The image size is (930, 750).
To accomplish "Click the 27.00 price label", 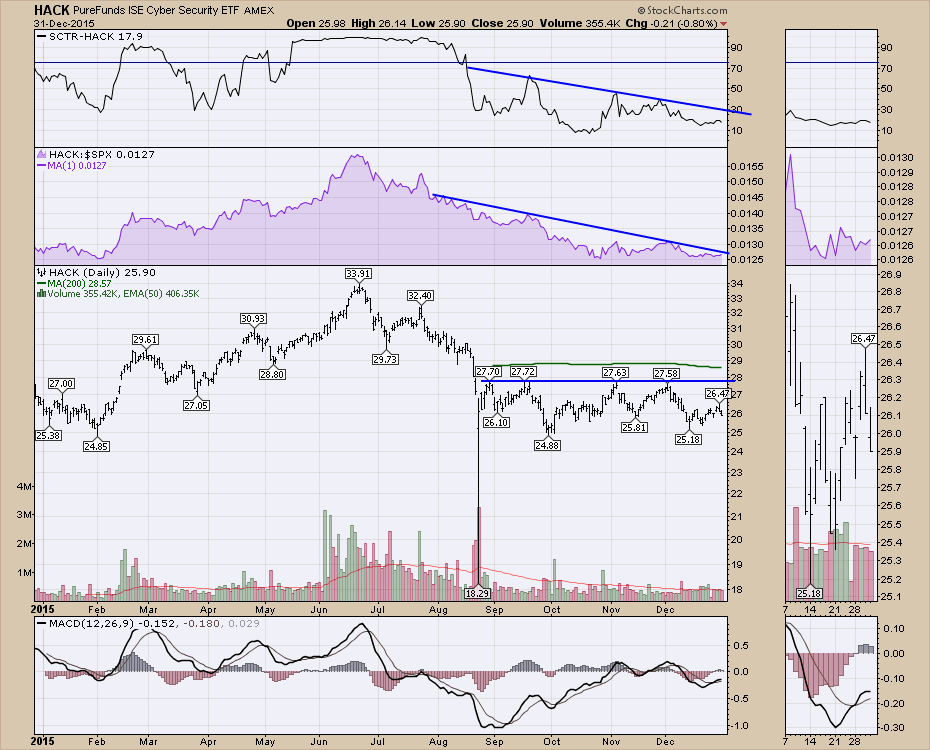I will pos(61,384).
